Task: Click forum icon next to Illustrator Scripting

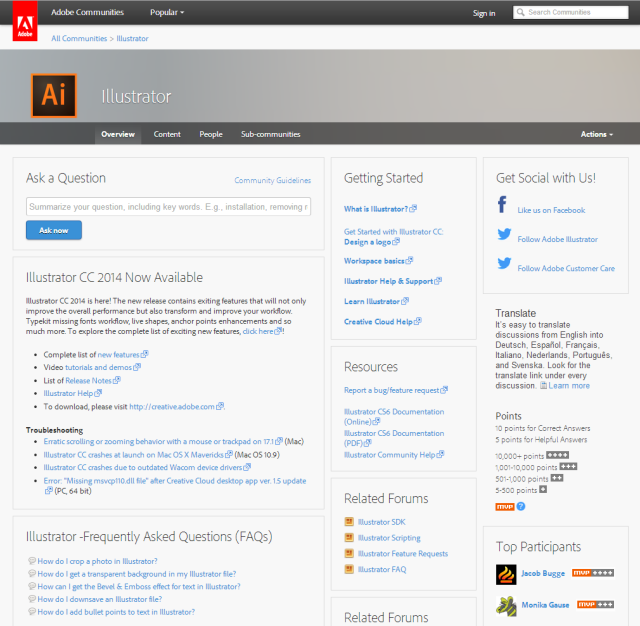Action: coord(349,537)
